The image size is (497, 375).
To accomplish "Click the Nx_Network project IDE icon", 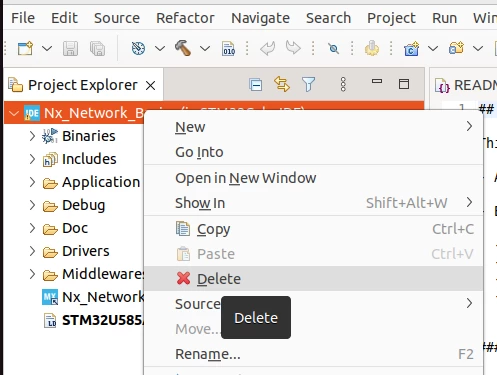I will pos(32,113).
